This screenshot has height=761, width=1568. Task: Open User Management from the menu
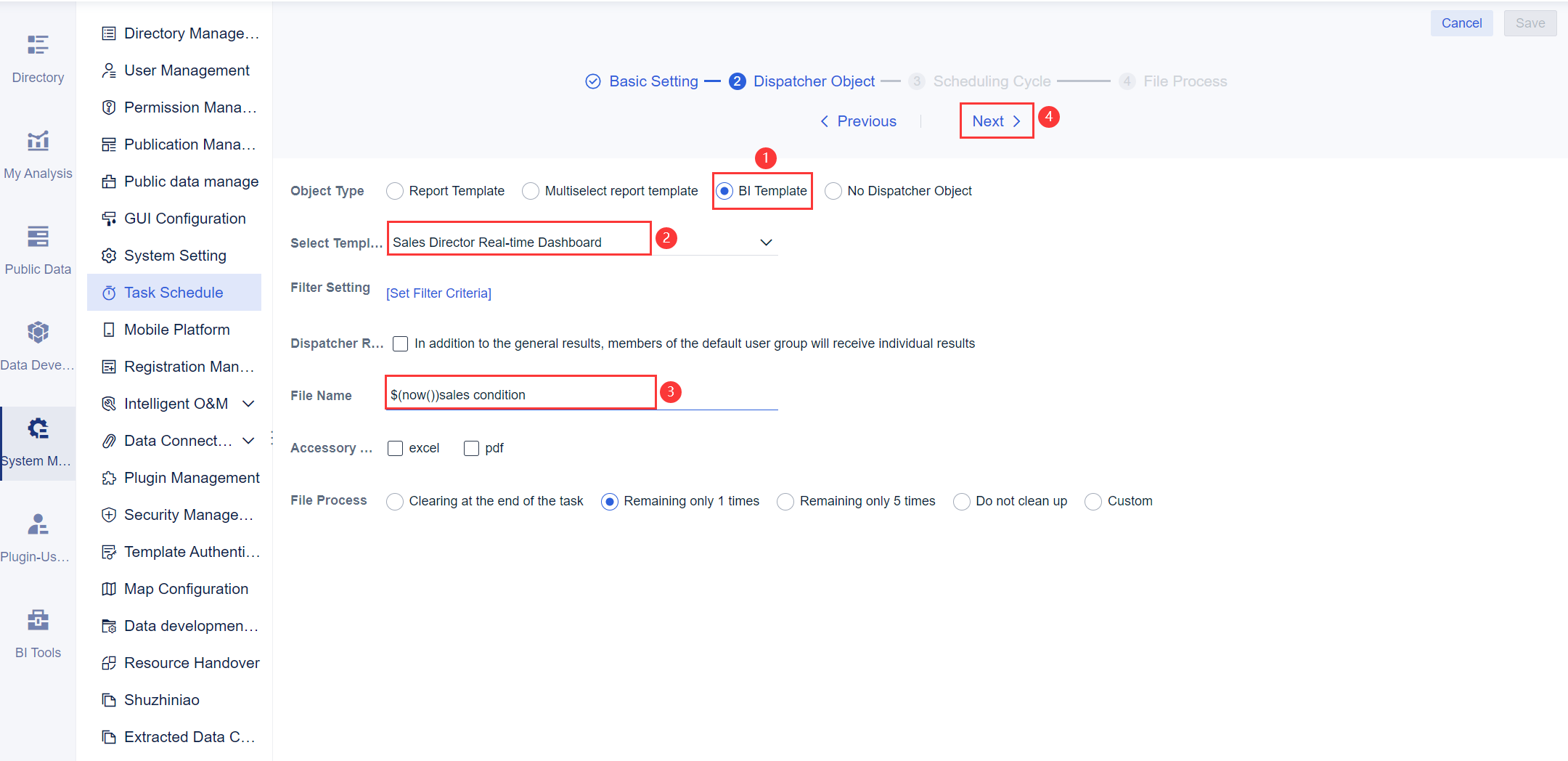tap(187, 70)
